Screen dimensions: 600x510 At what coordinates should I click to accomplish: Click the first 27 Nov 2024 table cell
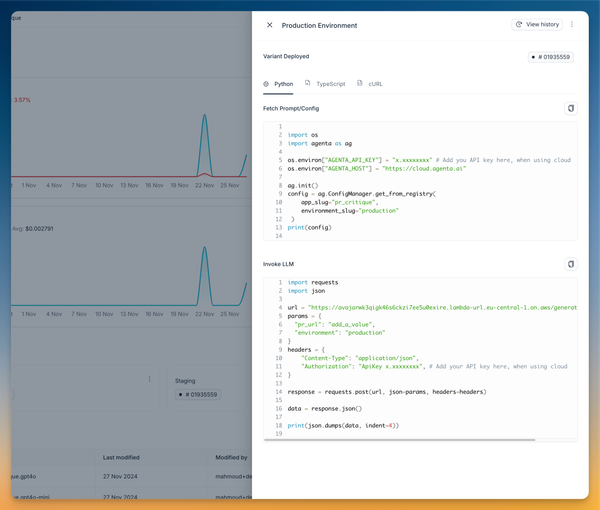pos(120,476)
